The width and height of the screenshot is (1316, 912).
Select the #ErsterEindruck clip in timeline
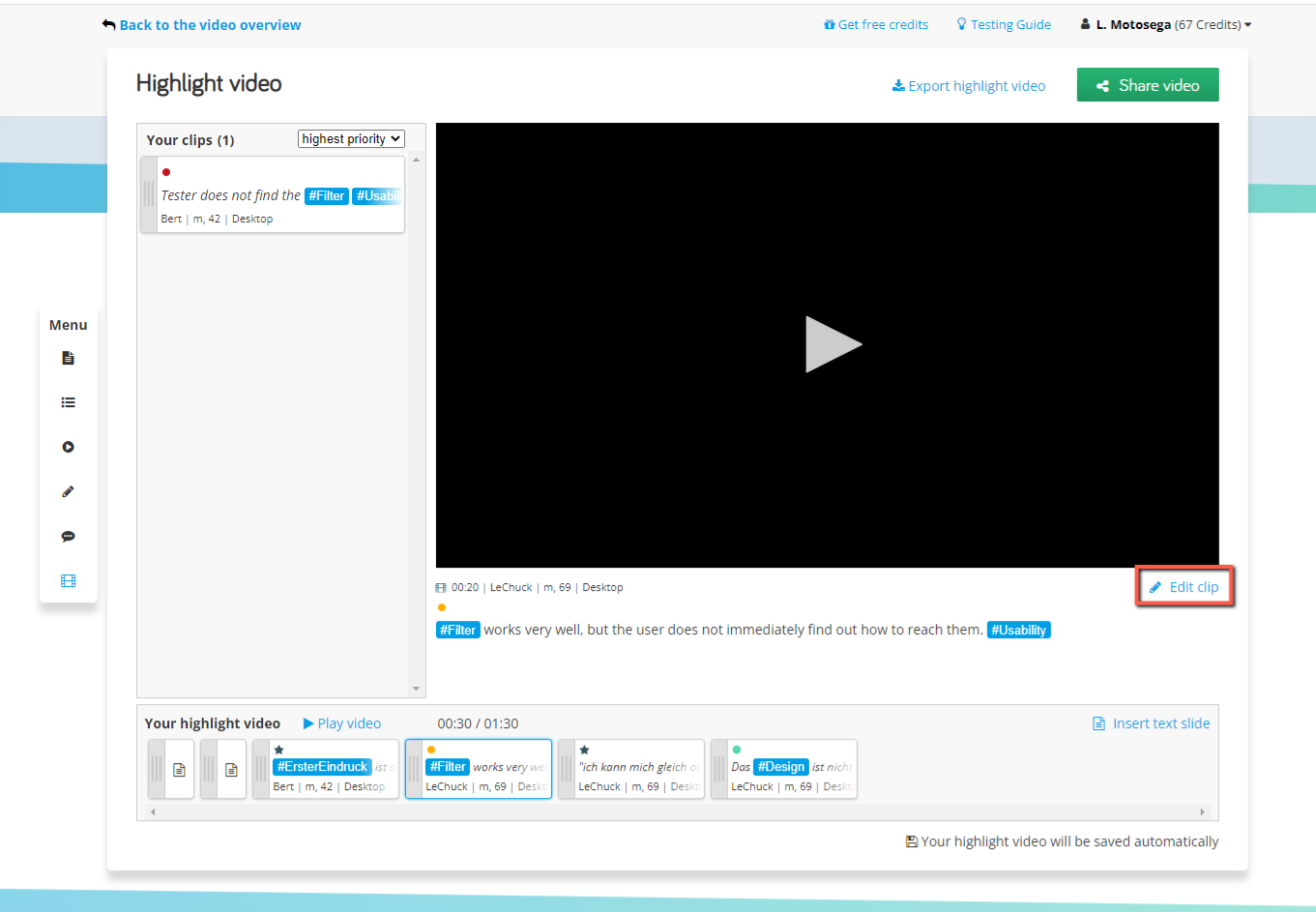[326, 769]
